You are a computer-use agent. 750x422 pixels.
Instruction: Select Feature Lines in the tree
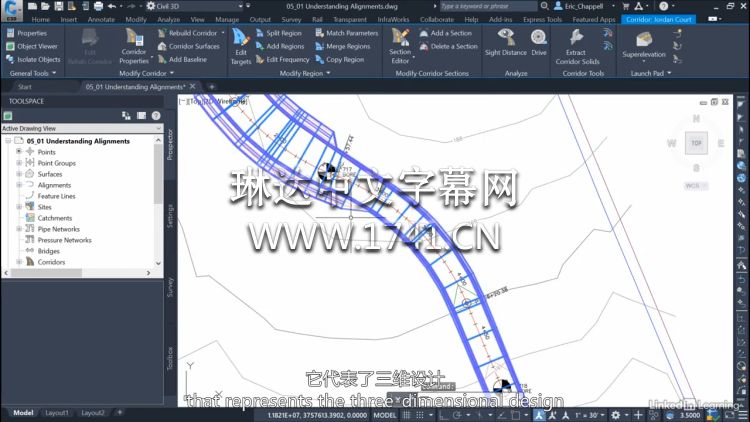pos(56,196)
